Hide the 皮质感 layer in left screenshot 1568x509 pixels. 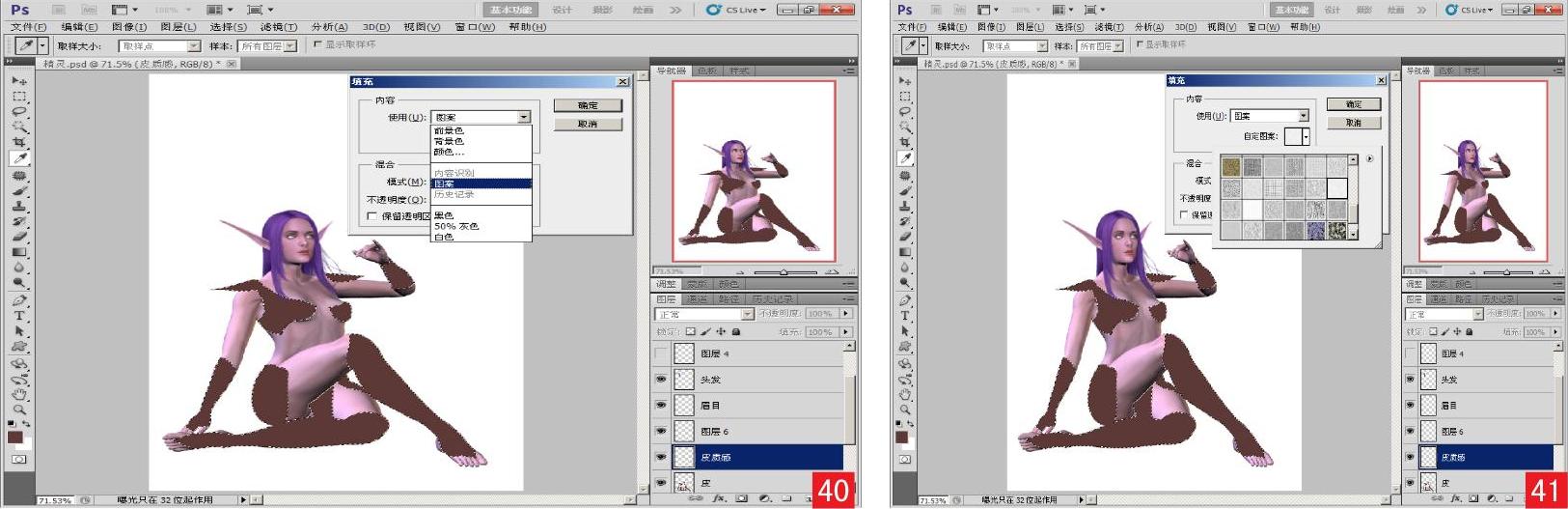click(x=661, y=457)
